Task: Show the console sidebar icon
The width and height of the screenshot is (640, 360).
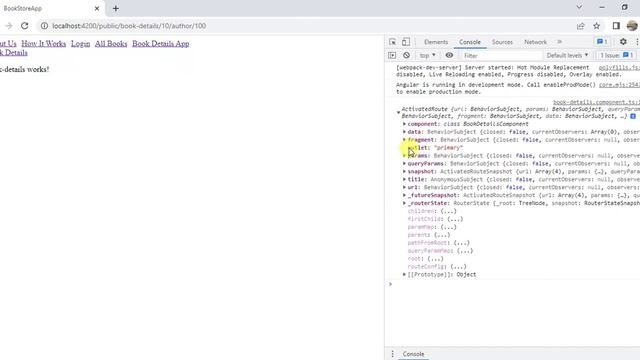Action: pos(392,55)
